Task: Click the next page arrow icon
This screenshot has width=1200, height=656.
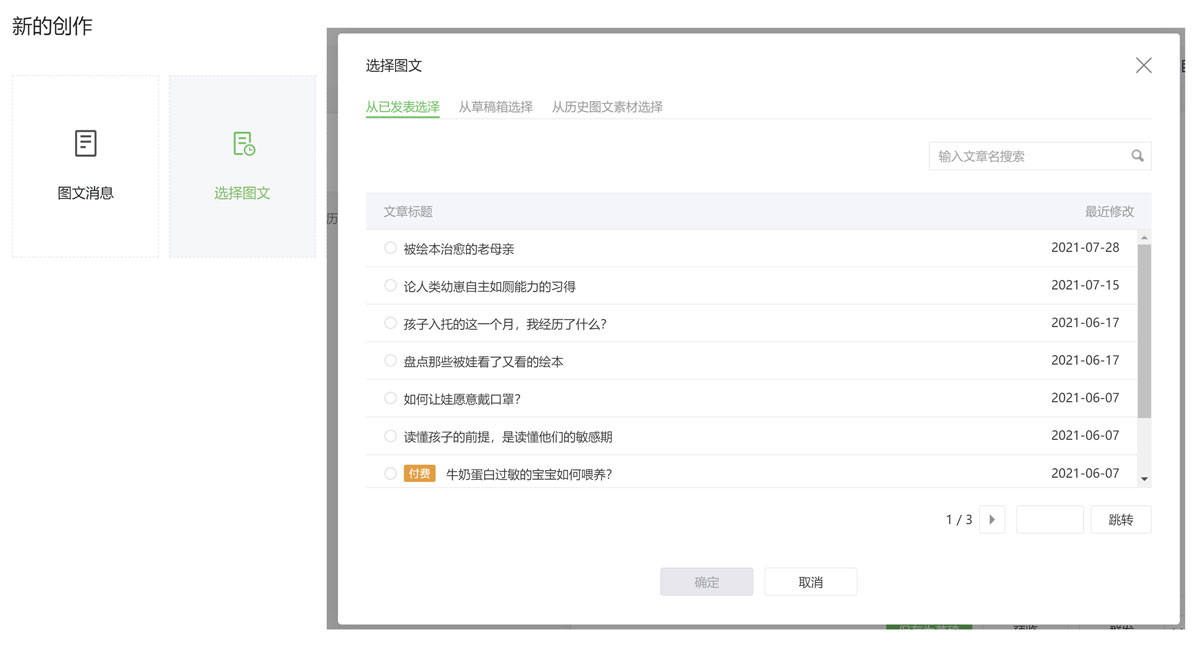Action: click(991, 519)
